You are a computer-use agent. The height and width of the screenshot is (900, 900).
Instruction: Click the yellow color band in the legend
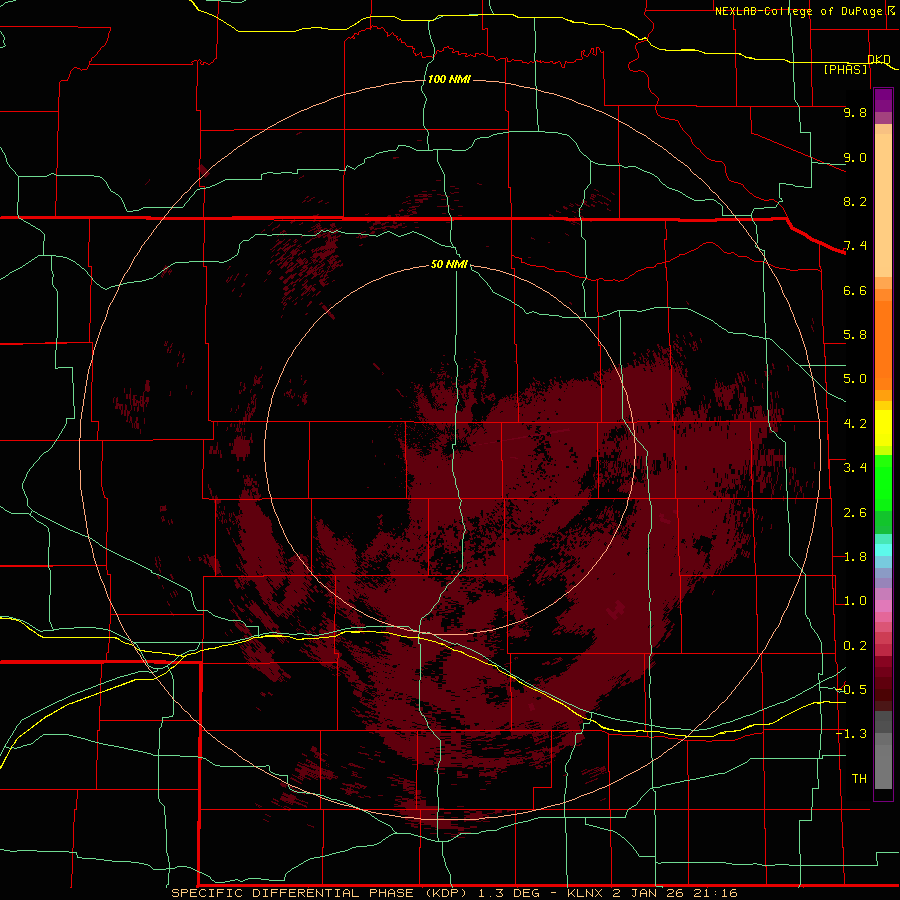(x=883, y=428)
